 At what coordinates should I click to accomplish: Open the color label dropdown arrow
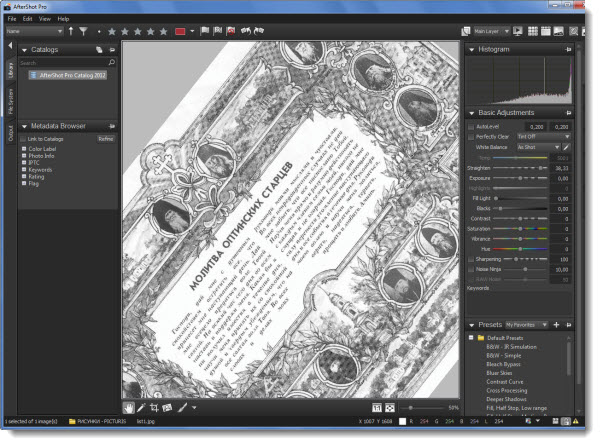pyautogui.click(x=192, y=31)
